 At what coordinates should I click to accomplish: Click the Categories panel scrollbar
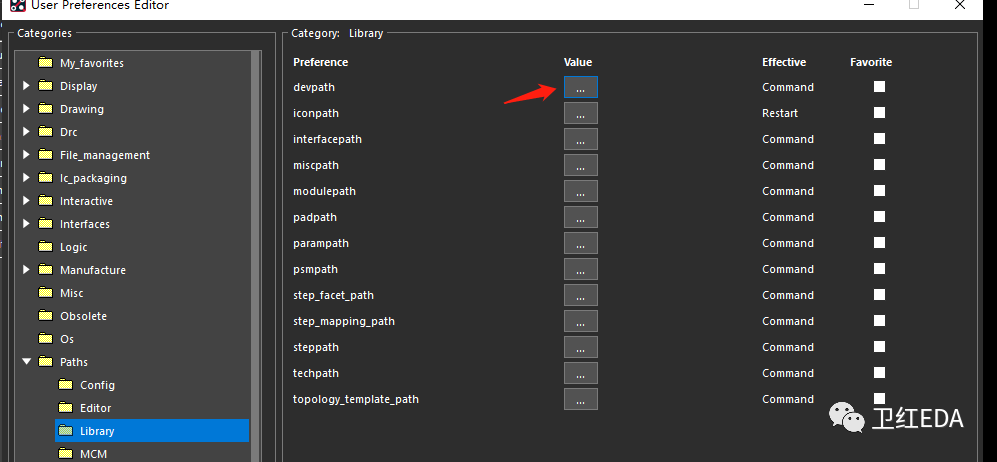257,250
